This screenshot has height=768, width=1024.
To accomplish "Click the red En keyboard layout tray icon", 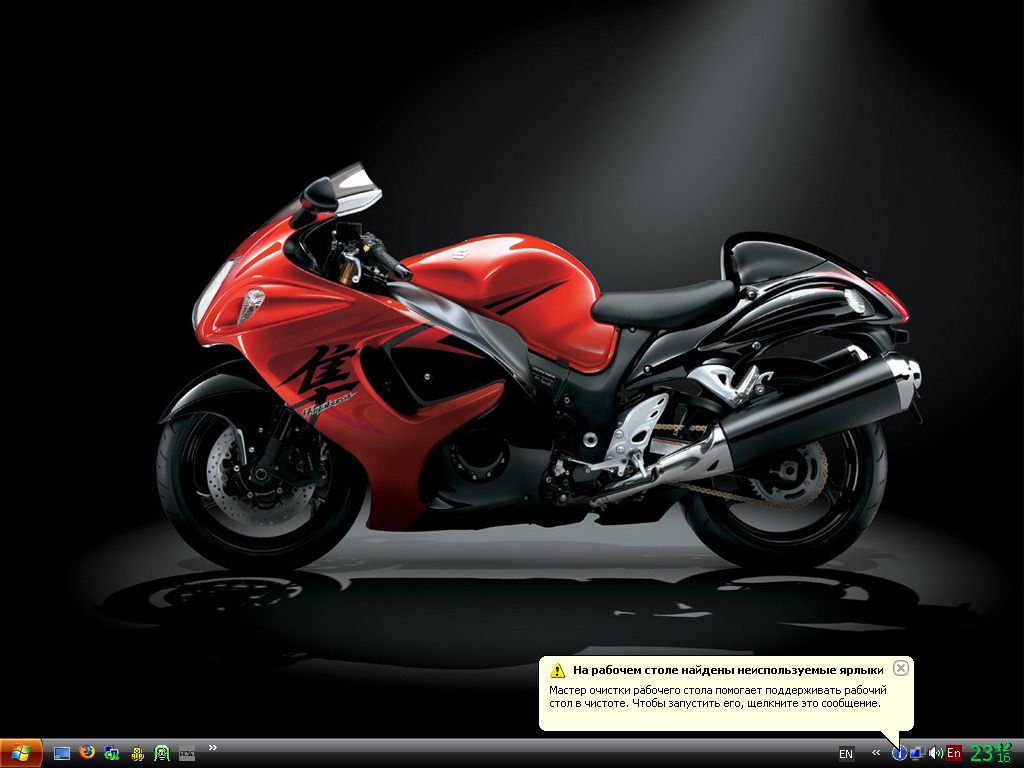I will click(953, 753).
